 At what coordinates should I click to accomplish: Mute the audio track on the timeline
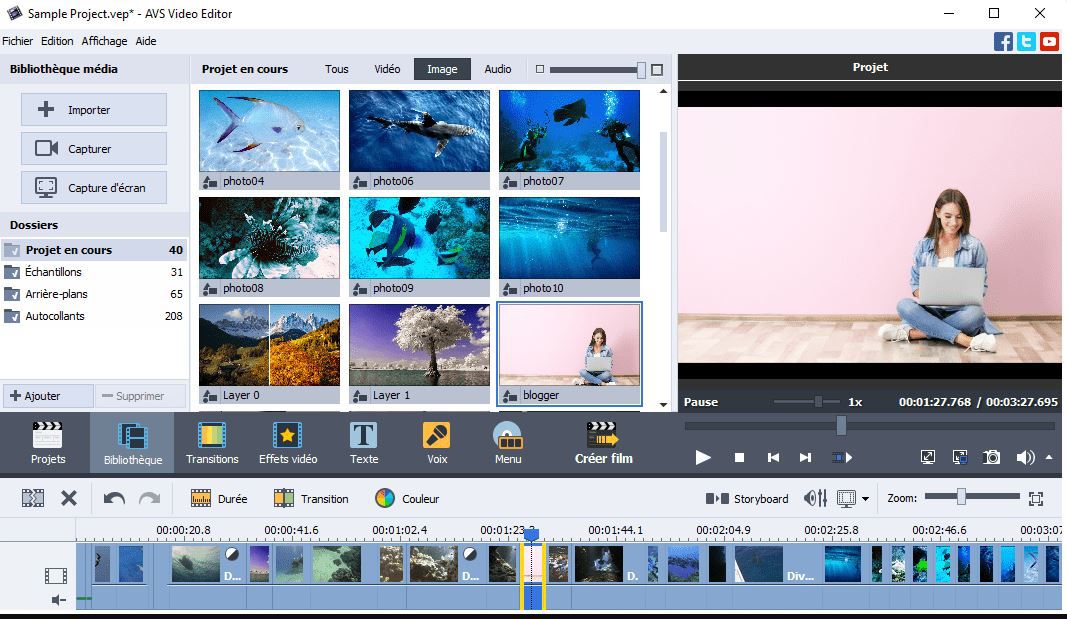[58, 600]
